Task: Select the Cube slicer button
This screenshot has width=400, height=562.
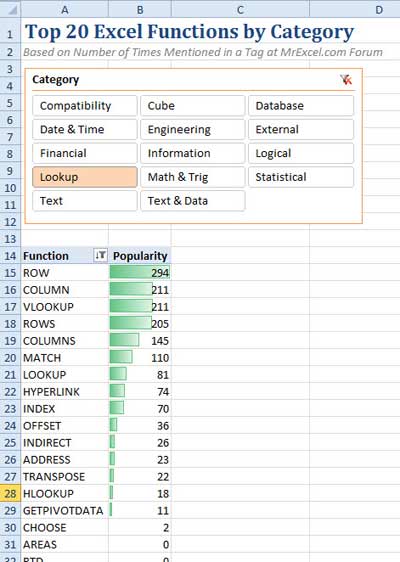Action: point(193,106)
